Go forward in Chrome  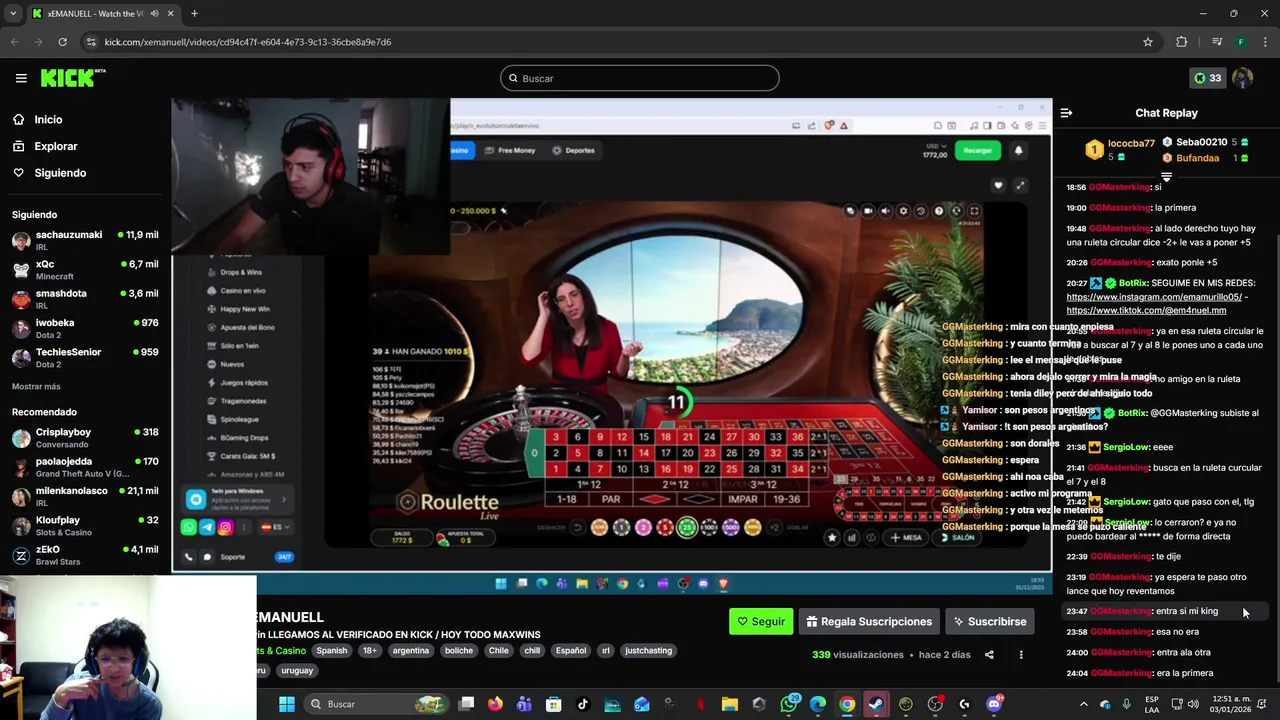point(38,42)
